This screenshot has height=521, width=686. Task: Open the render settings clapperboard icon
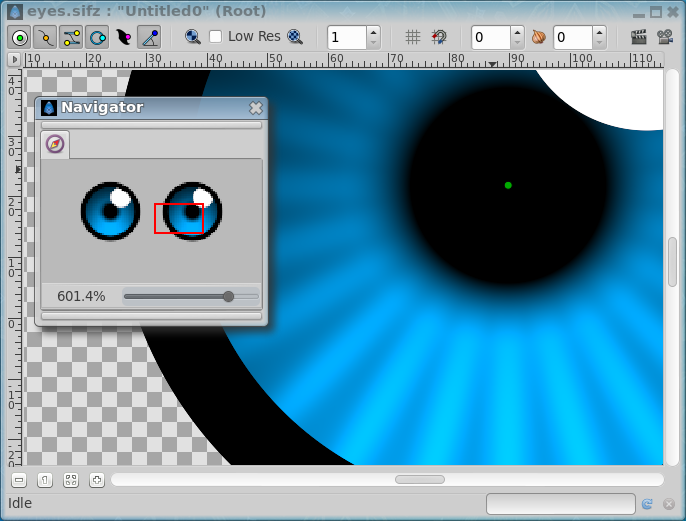639,37
